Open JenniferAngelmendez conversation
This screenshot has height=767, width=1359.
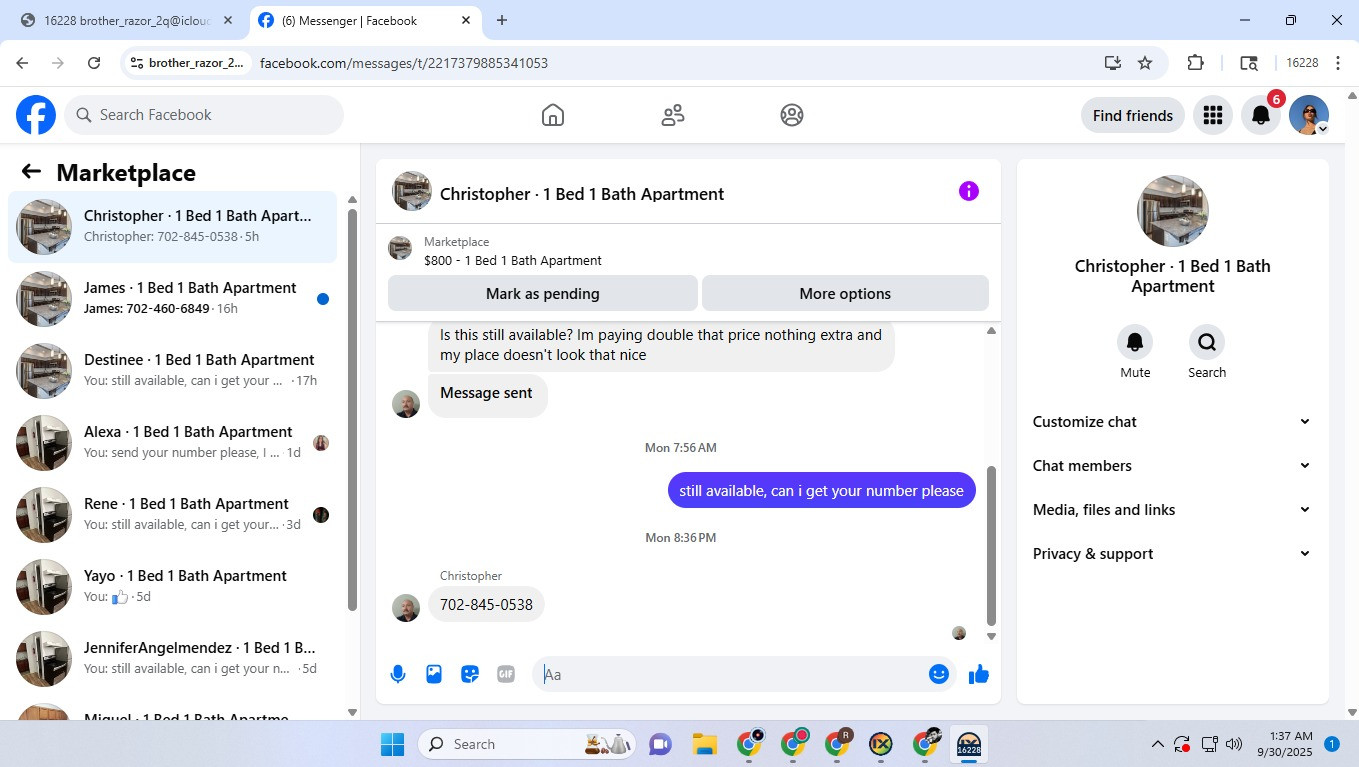173,659
